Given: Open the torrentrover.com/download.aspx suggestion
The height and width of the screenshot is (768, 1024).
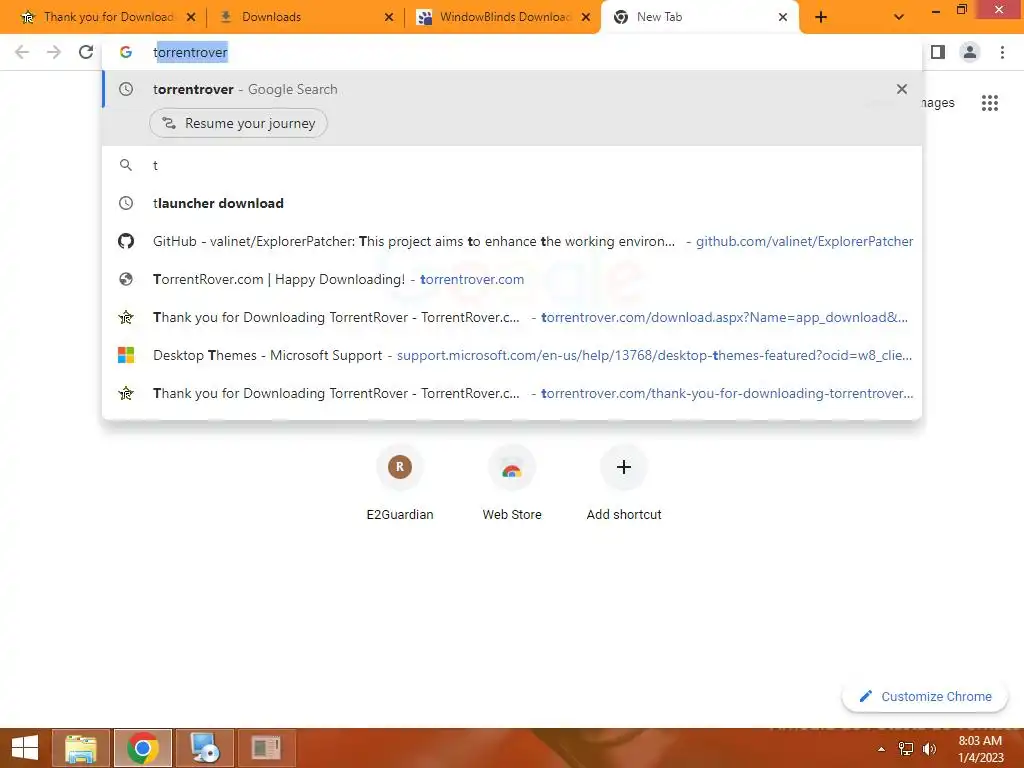Looking at the screenshot, I should pos(512,317).
